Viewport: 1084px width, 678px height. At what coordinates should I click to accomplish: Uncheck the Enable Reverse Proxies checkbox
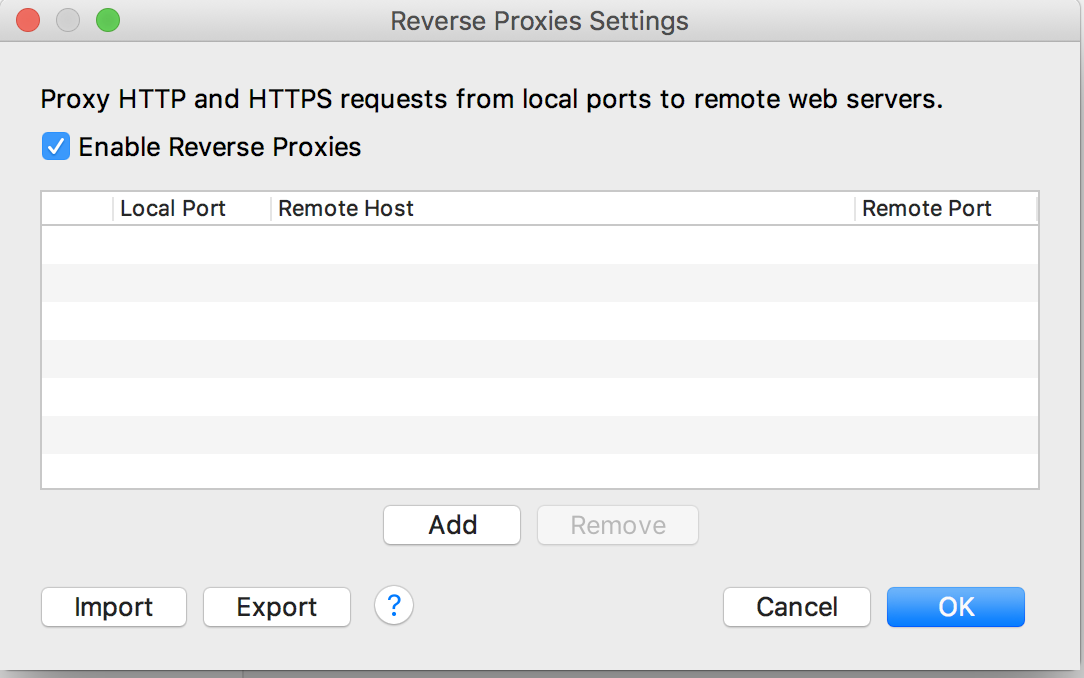point(55,147)
